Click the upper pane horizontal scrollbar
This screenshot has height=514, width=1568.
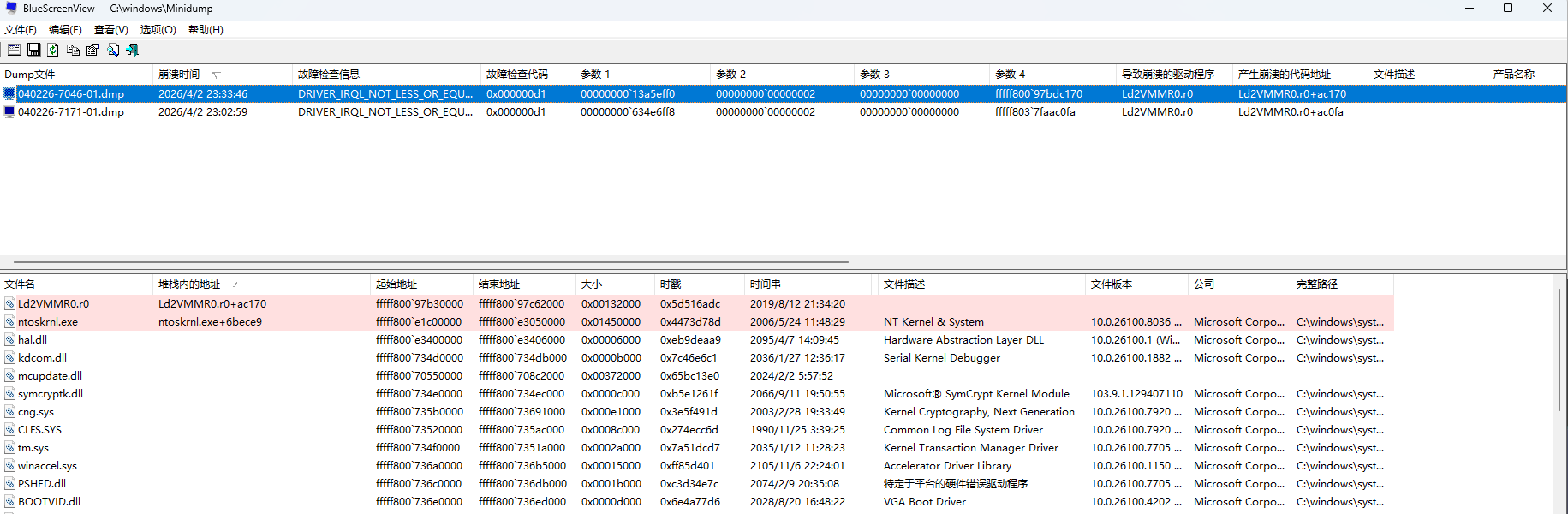pyautogui.click(x=432, y=262)
